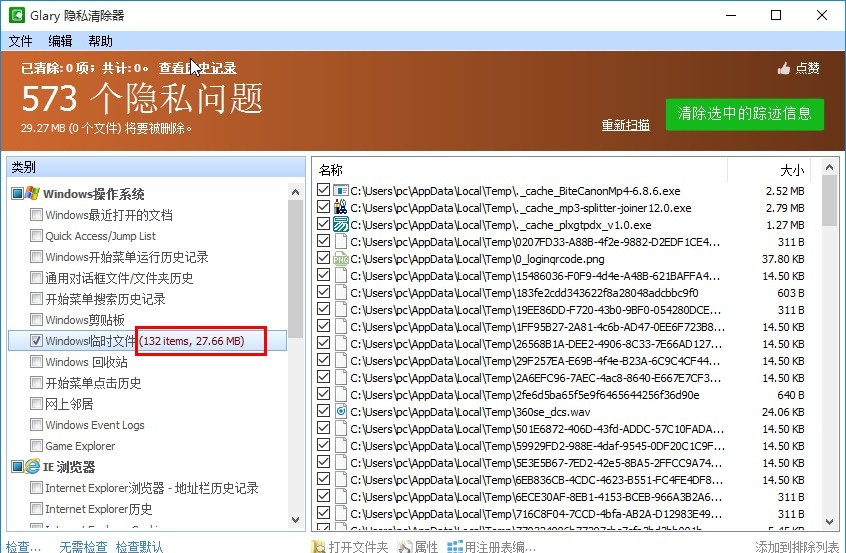
Task: Tick 开始菜单搜索历史记录 checkbox
Action: pyautogui.click(x=36, y=299)
